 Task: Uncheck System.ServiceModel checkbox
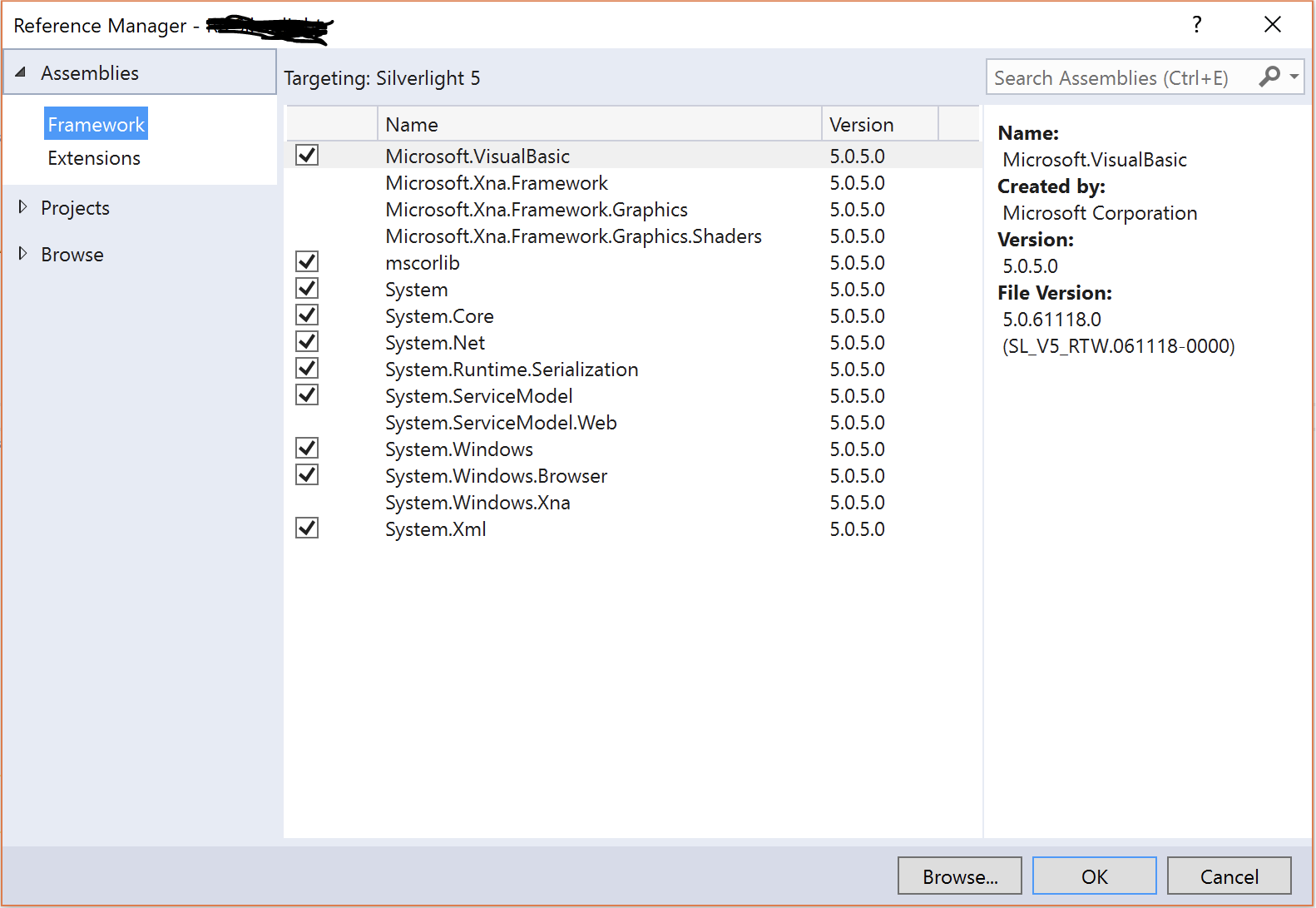point(307,394)
